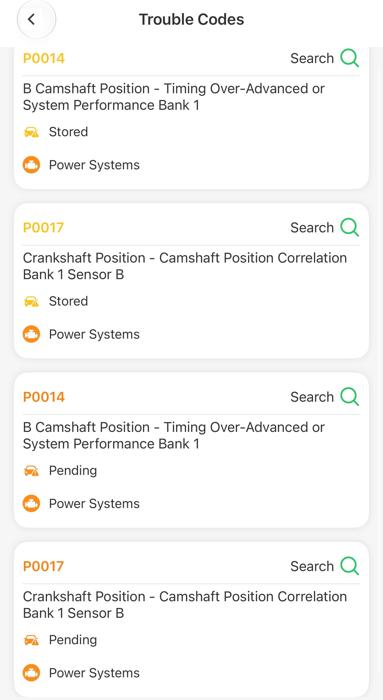Select the Search label on pending P0014
The width and height of the screenshot is (383, 700).
(x=312, y=396)
